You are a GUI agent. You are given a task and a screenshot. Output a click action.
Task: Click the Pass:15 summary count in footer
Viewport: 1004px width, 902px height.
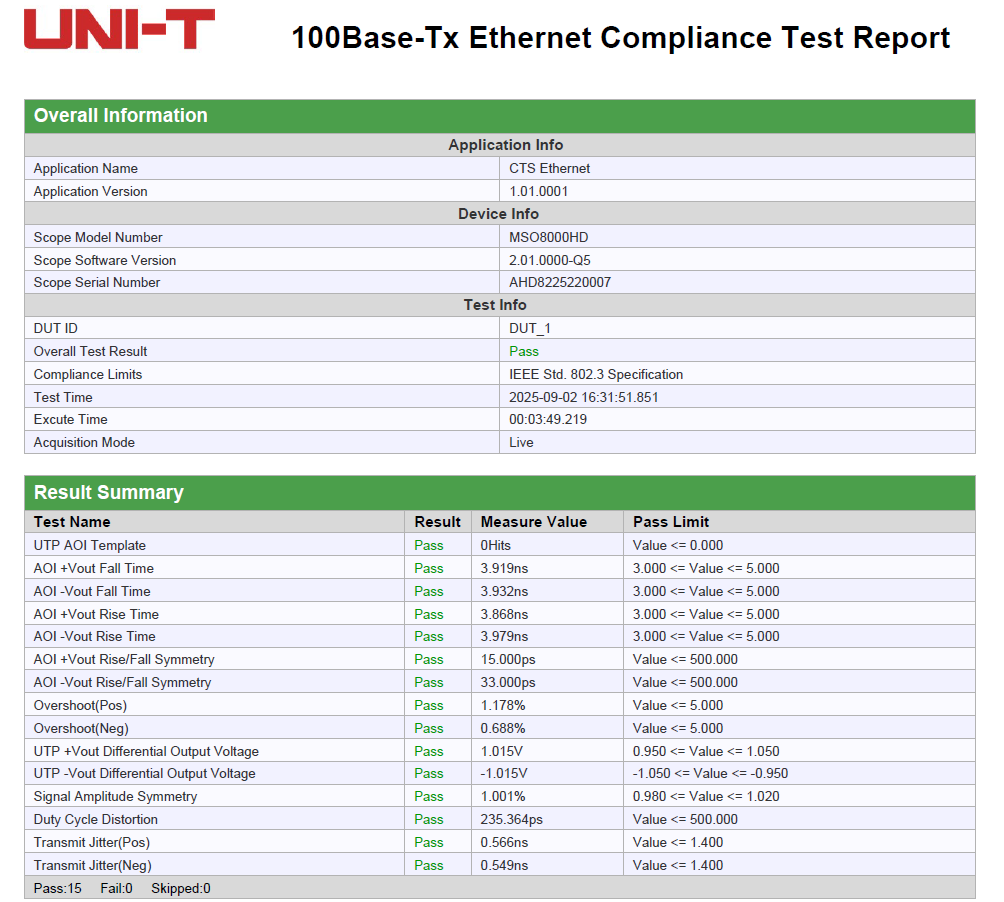click(x=58, y=888)
